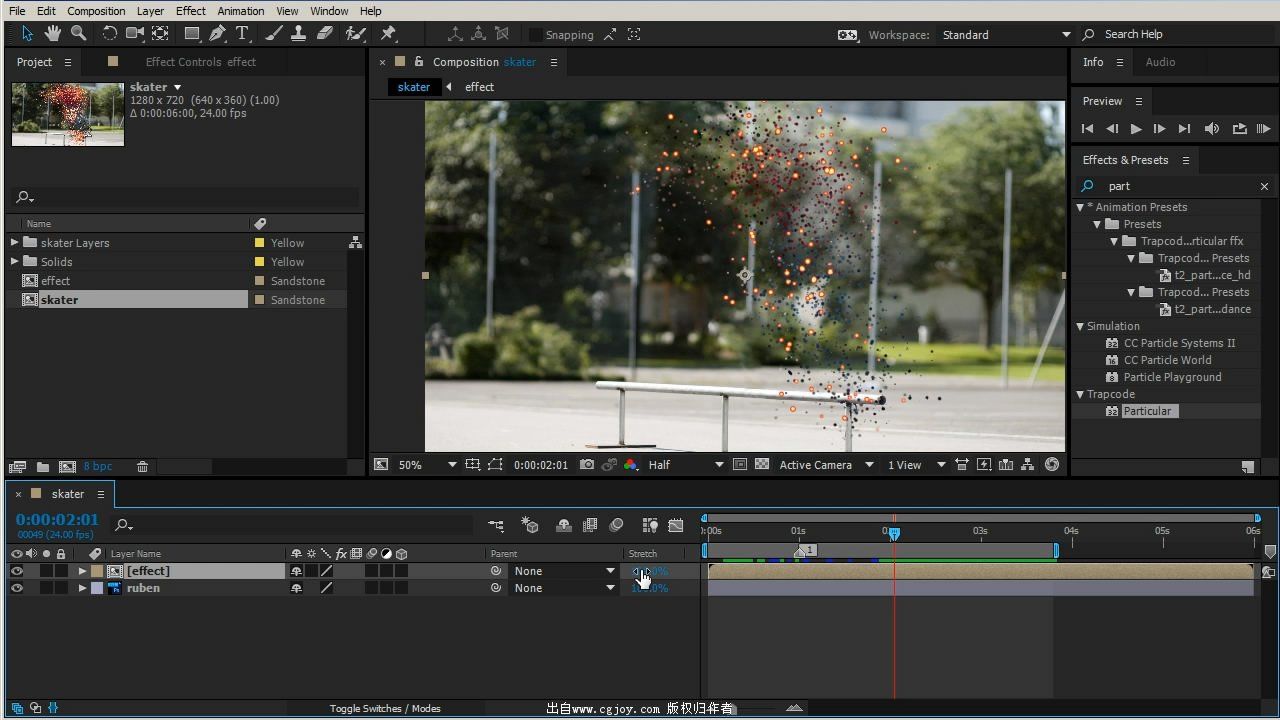Toggle transparency grid in viewer
Image resolution: width=1280 pixels, height=720 pixels.
pos(762,465)
